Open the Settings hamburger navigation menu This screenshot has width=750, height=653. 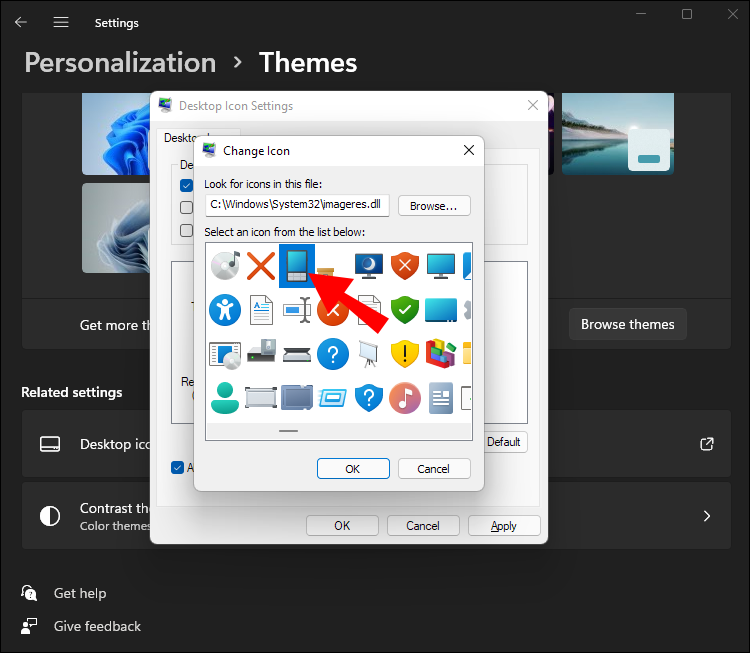pos(61,22)
